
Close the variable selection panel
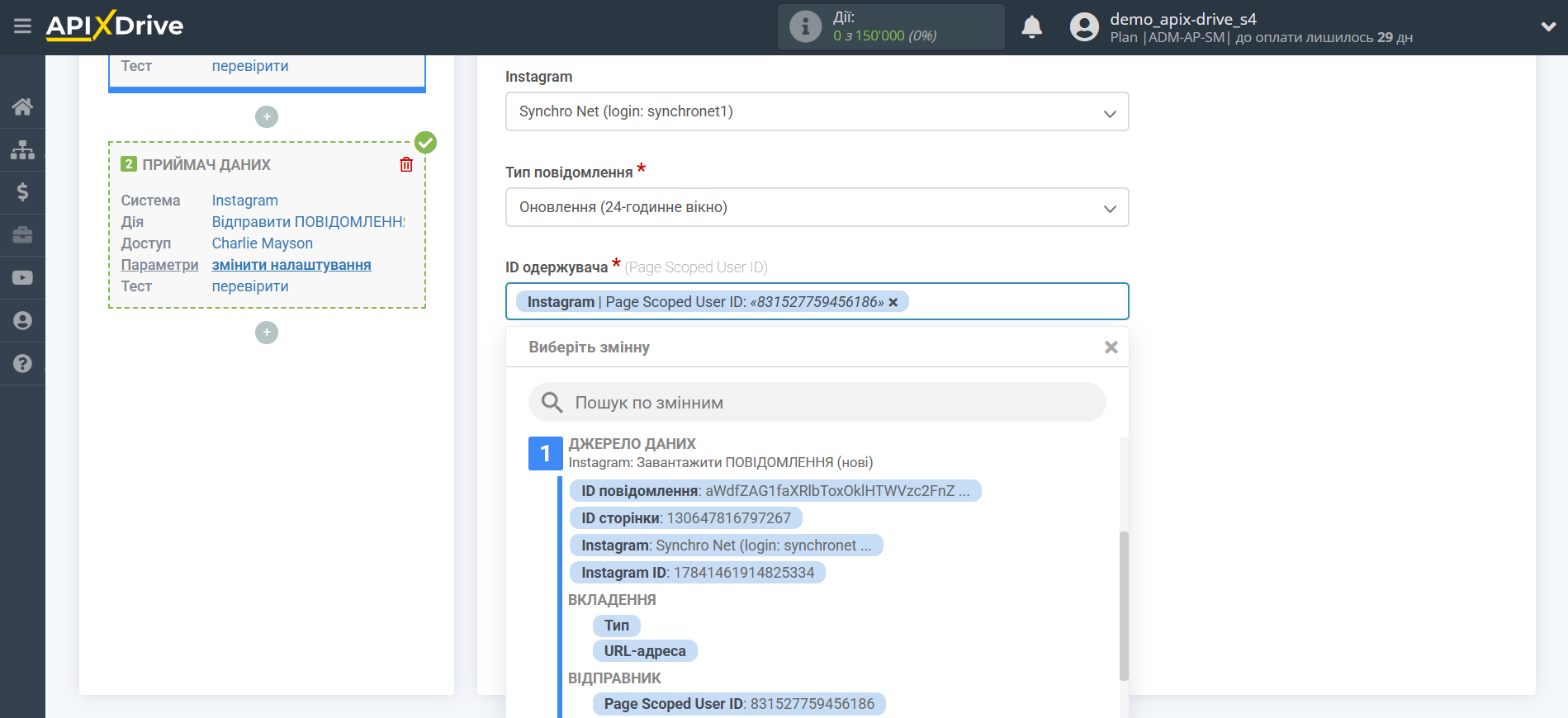click(x=1111, y=347)
